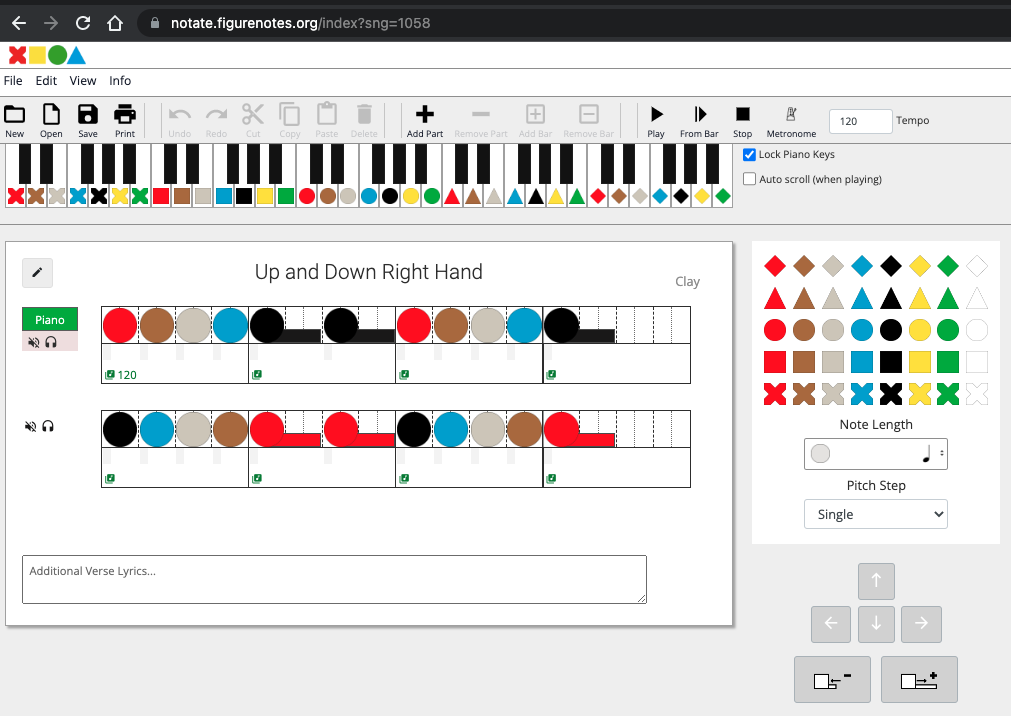The image size is (1011, 716).
Task: Select the green Piano part label
Action: (50, 320)
